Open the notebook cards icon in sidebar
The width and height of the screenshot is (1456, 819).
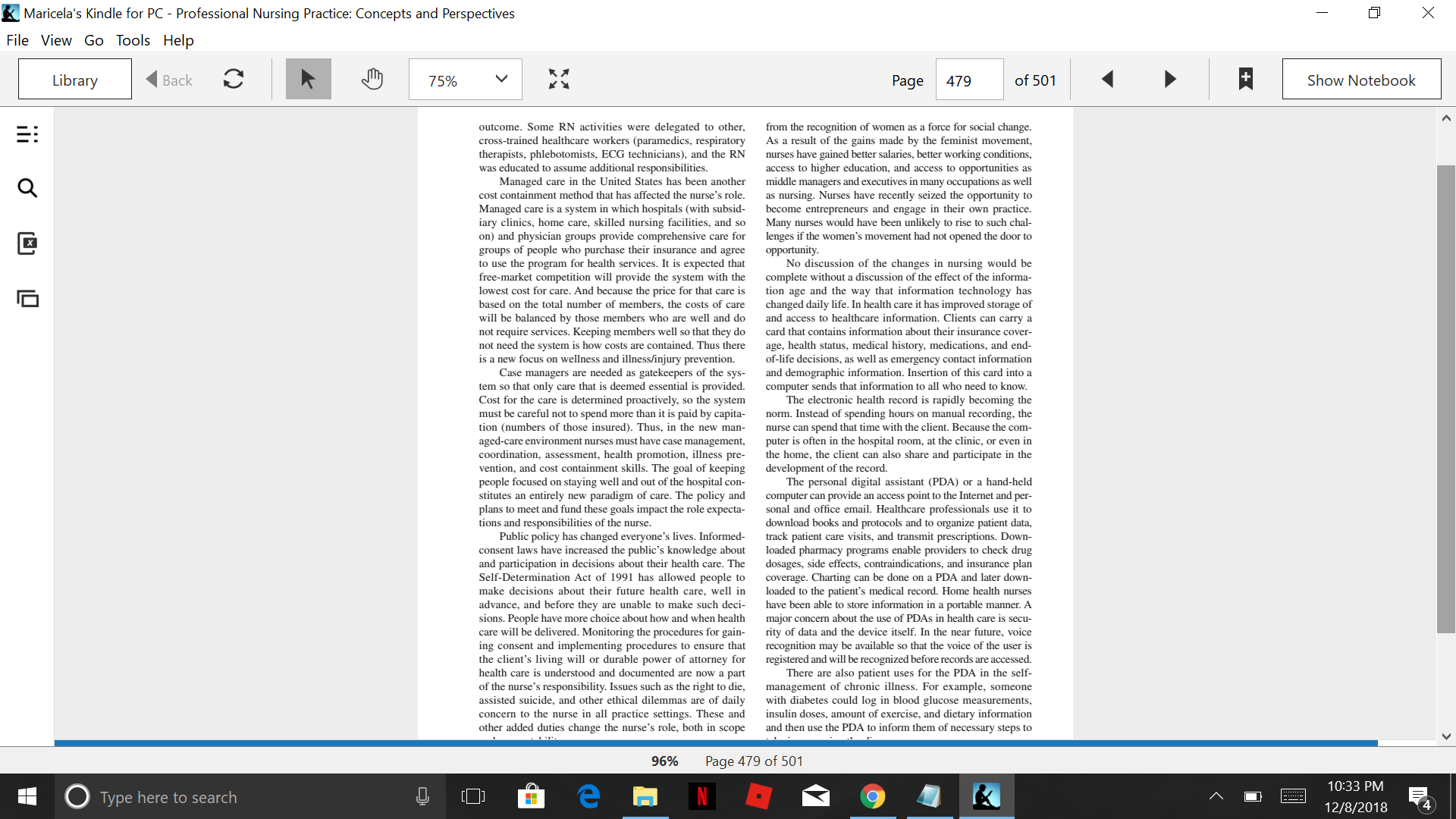27,298
